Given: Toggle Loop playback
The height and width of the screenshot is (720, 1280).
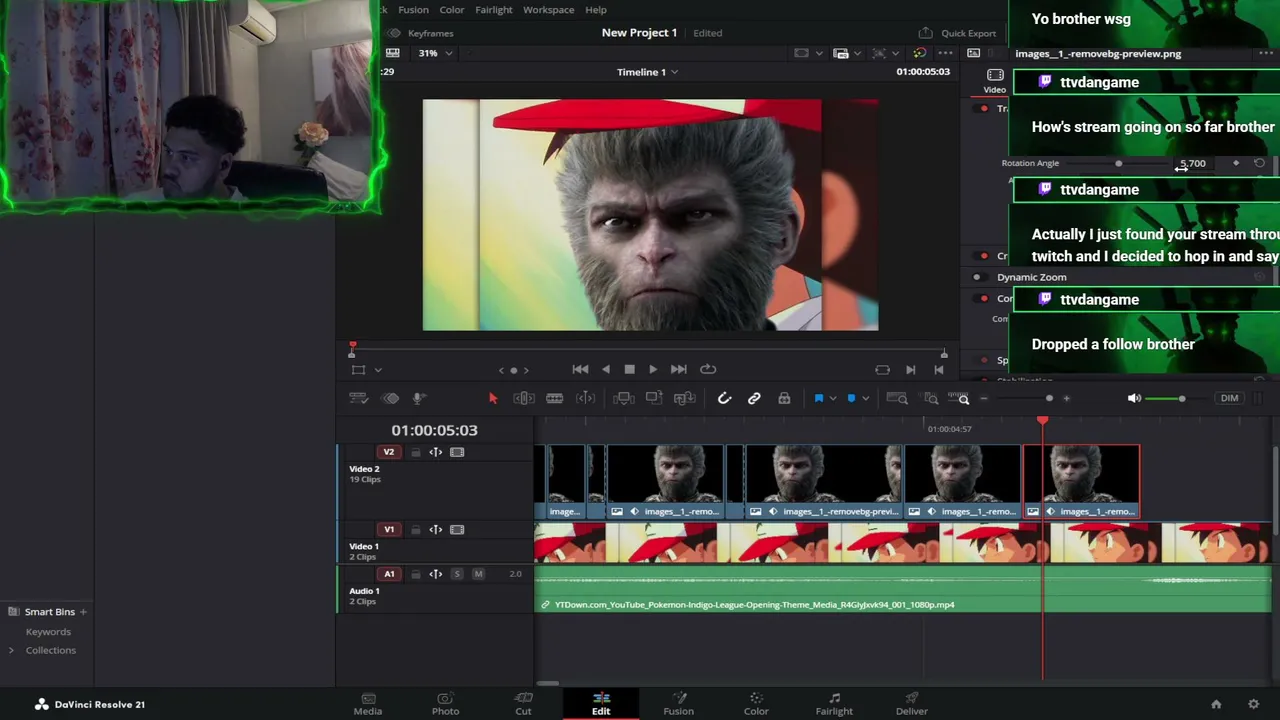Looking at the screenshot, I should click(708, 369).
